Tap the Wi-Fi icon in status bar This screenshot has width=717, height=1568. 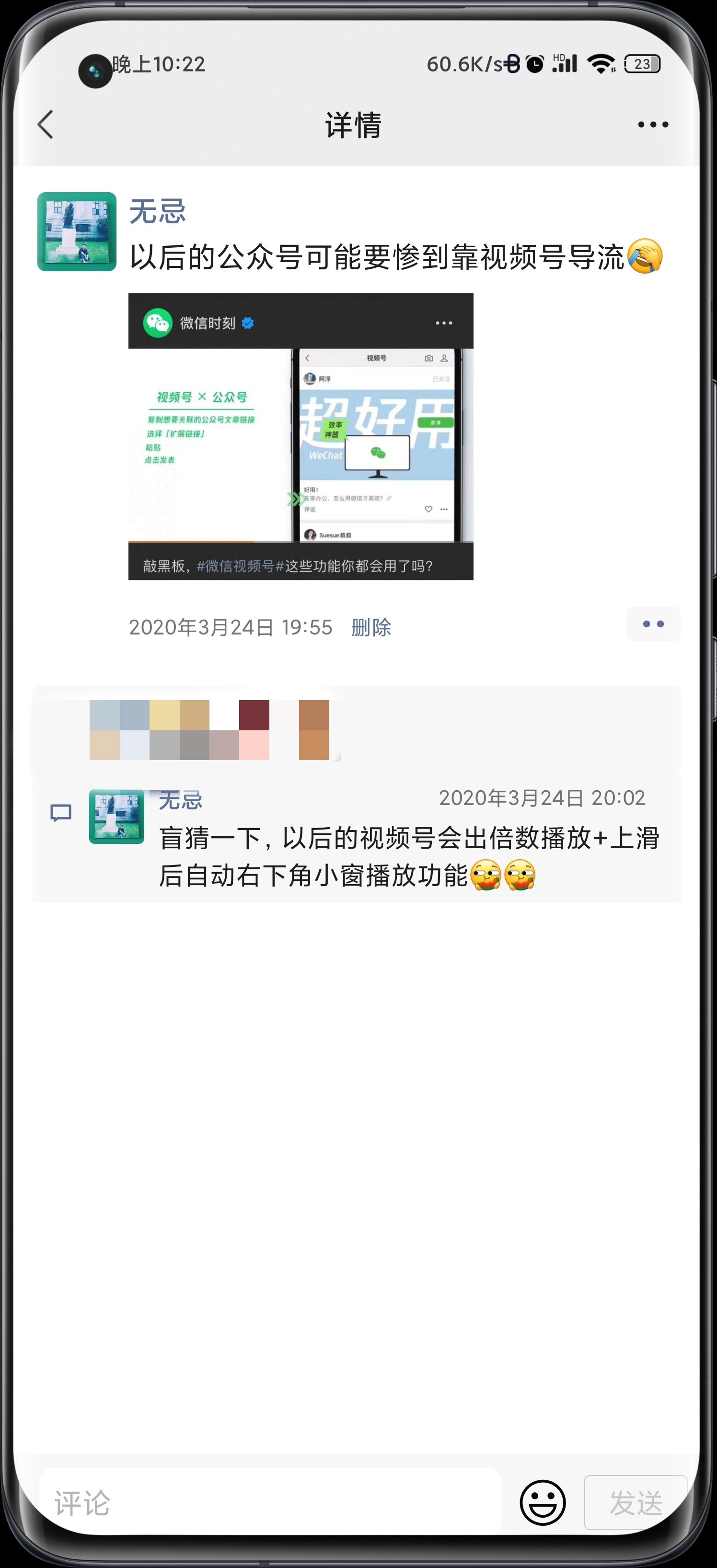(x=601, y=63)
